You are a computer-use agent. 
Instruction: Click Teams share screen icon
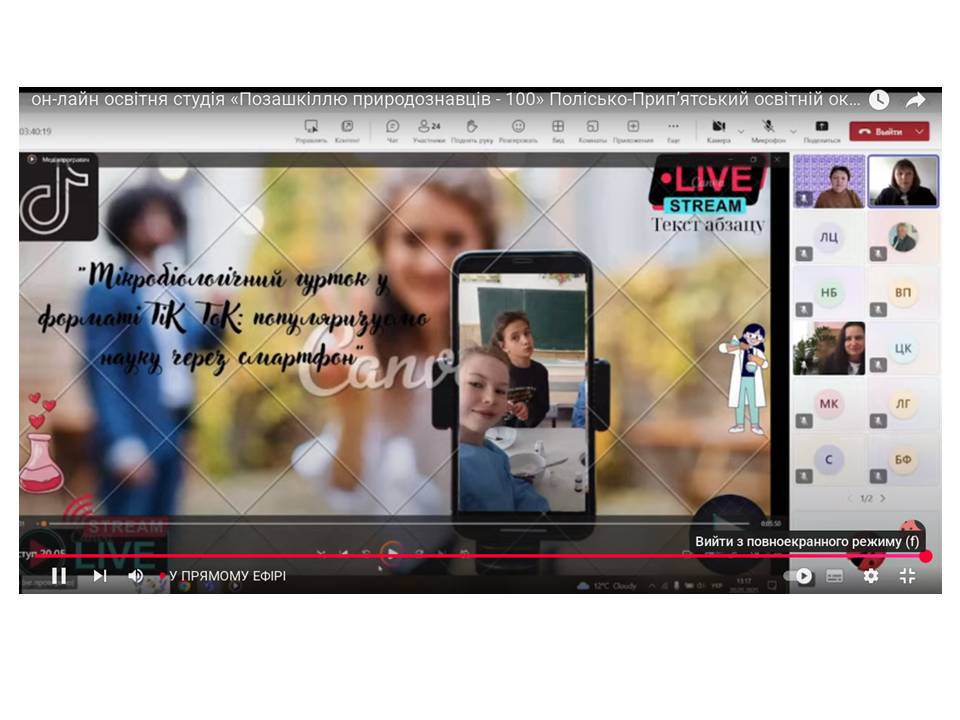pos(822,130)
